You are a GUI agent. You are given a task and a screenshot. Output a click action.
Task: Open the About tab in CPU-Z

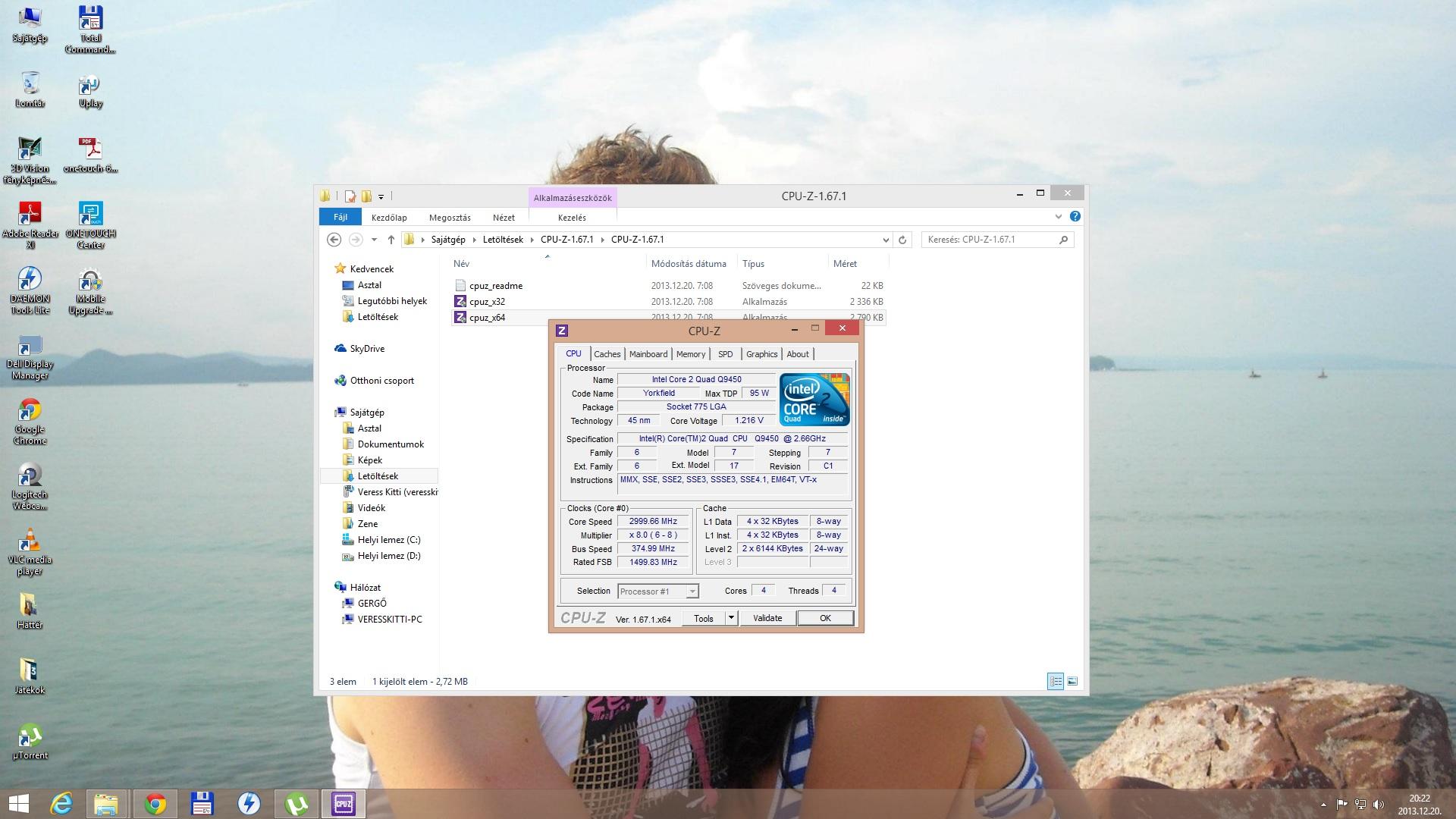point(798,354)
